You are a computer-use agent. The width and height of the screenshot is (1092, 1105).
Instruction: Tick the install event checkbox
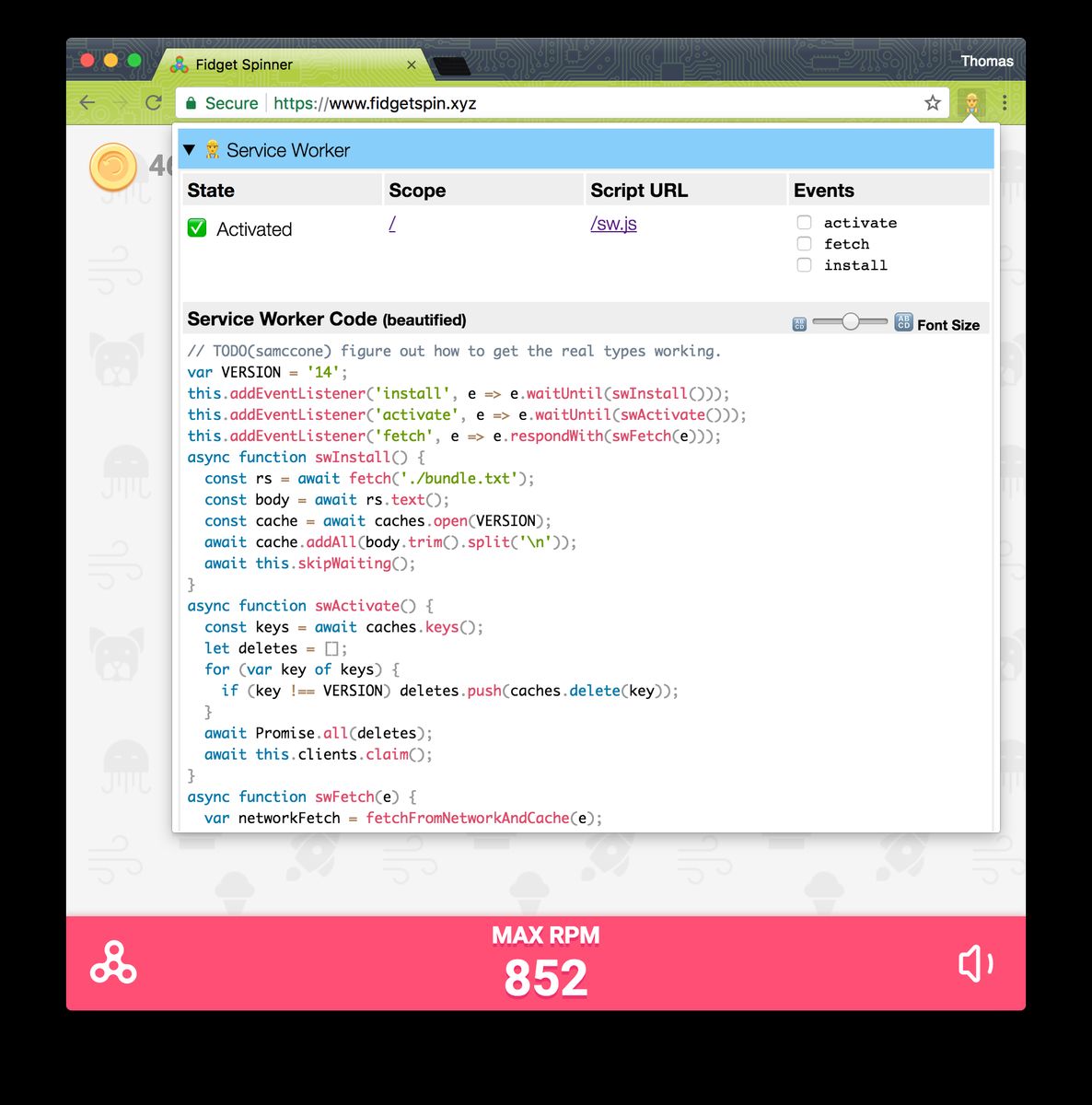pyautogui.click(x=804, y=265)
